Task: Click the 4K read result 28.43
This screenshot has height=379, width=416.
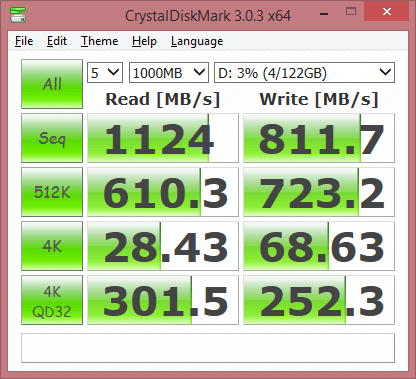Action: [x=163, y=246]
